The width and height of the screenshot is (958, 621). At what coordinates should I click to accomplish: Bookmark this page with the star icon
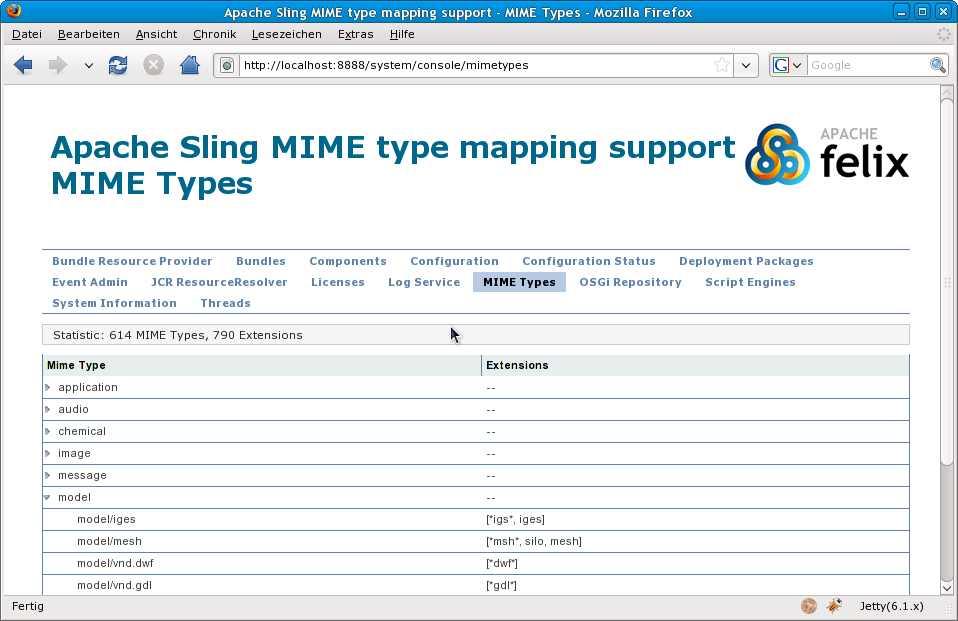click(x=722, y=65)
